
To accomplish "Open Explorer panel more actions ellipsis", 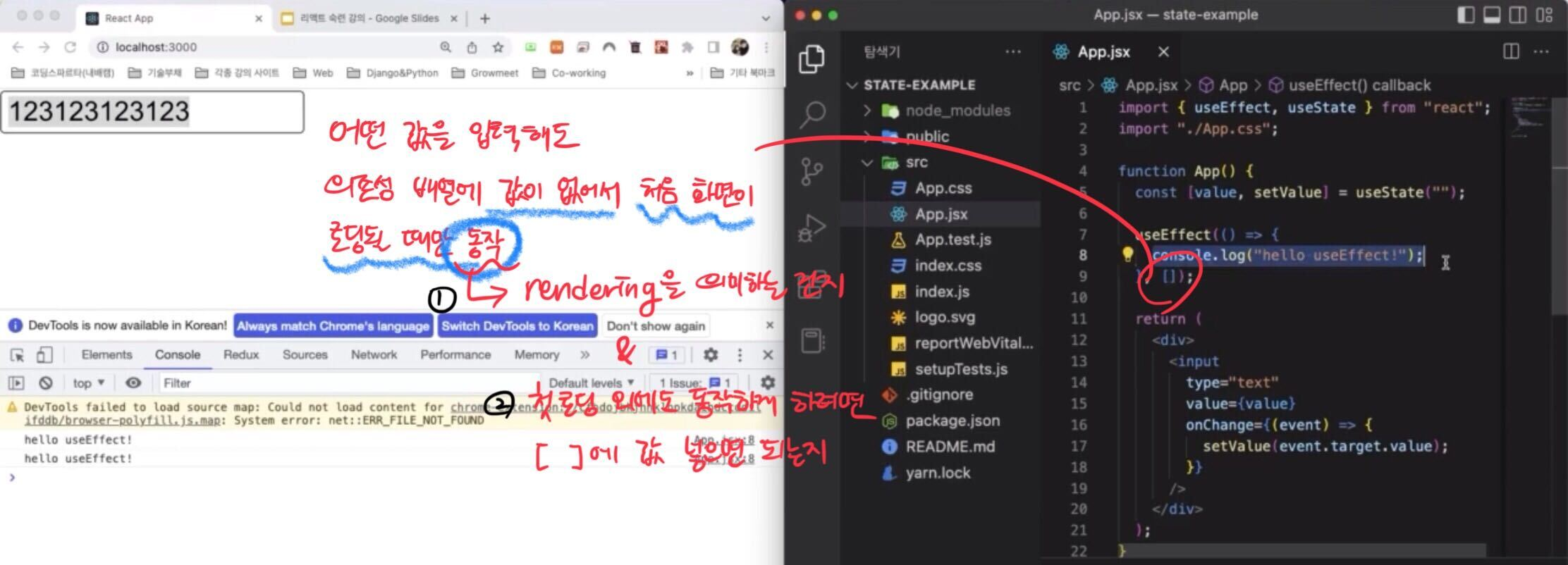I will [x=1013, y=51].
